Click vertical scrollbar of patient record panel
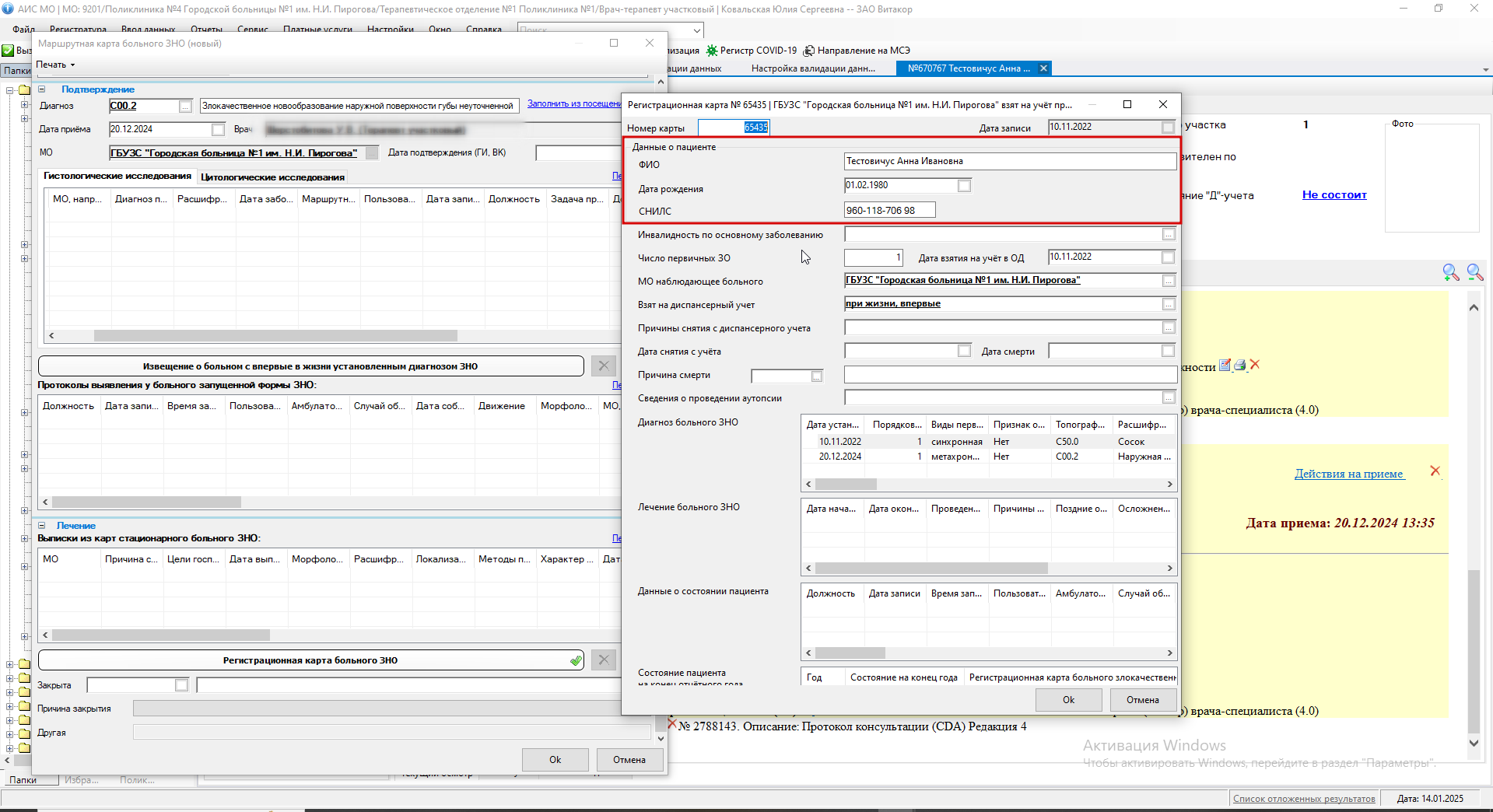The width and height of the screenshot is (1493, 812). 1473,652
